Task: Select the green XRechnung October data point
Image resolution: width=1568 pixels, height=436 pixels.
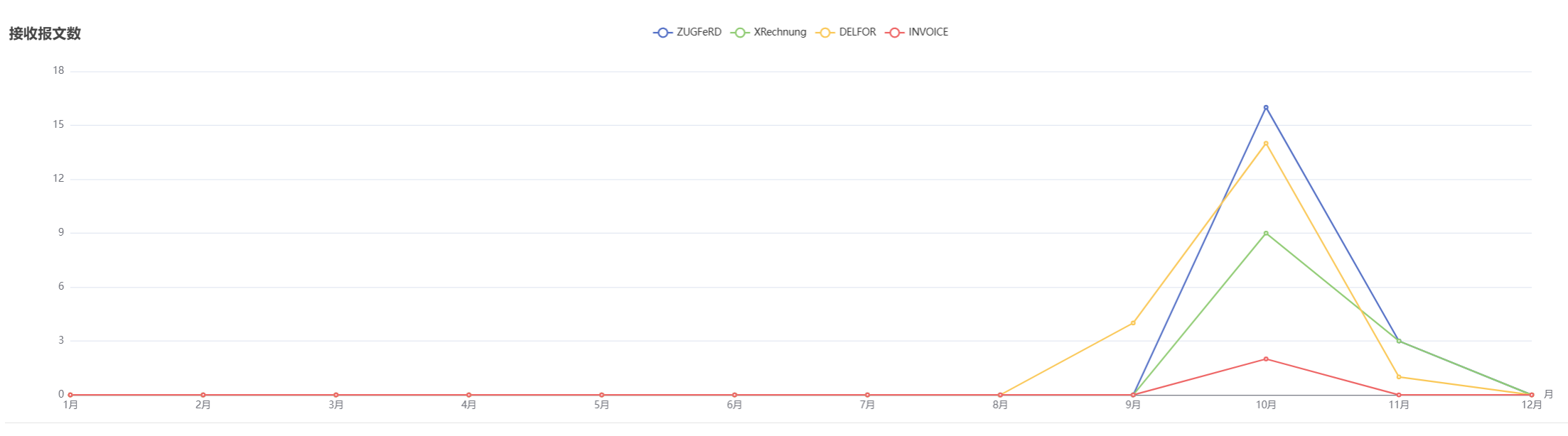Action: click(1266, 233)
